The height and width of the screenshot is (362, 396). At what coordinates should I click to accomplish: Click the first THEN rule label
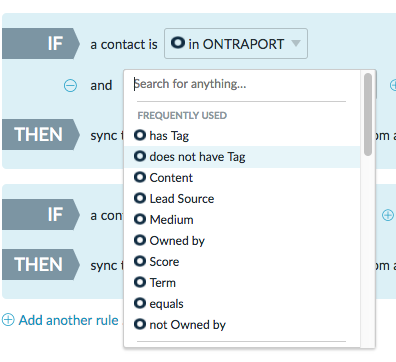pyautogui.click(x=39, y=134)
